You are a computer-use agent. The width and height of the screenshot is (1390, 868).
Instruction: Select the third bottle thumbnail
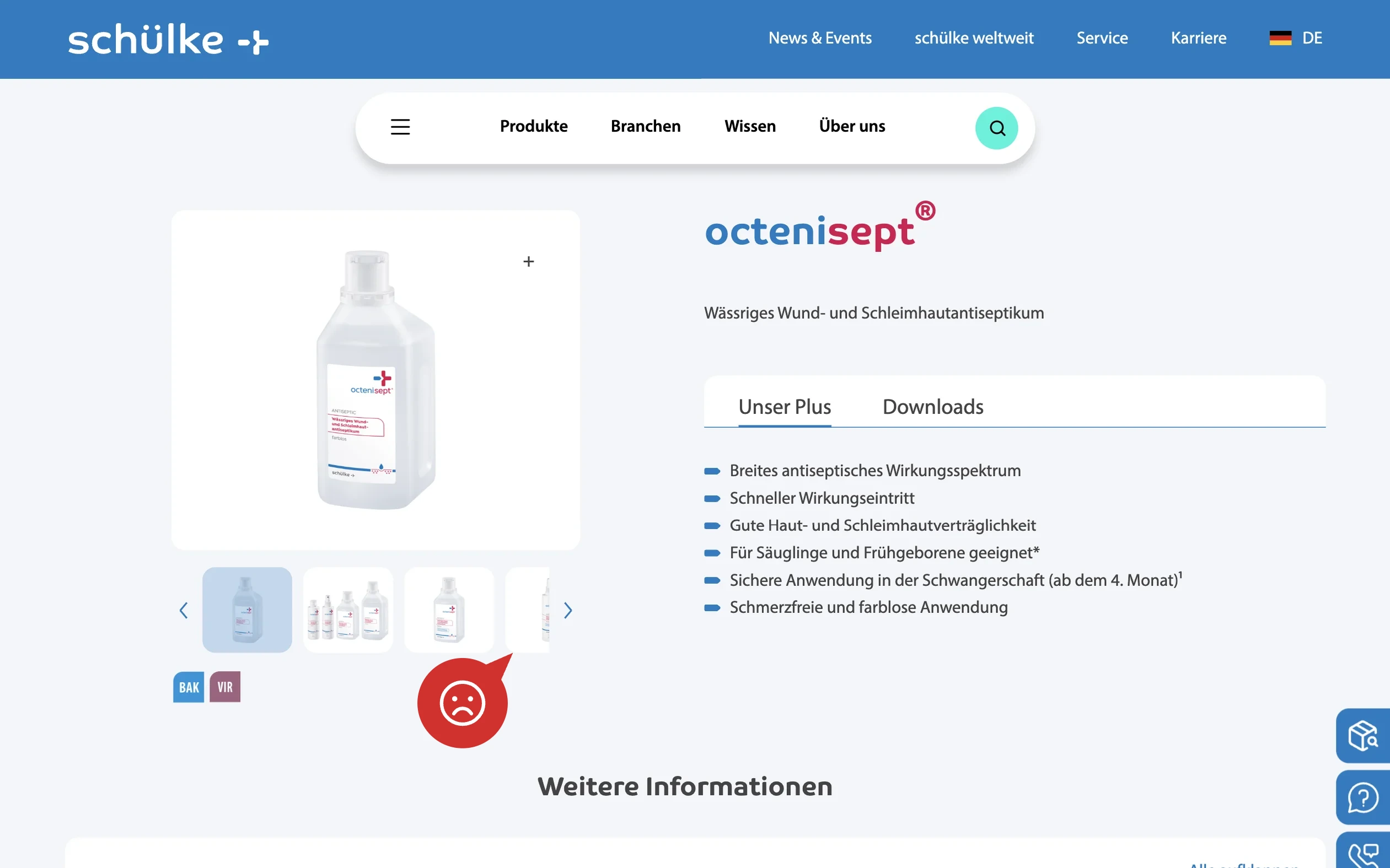pyautogui.click(x=449, y=610)
